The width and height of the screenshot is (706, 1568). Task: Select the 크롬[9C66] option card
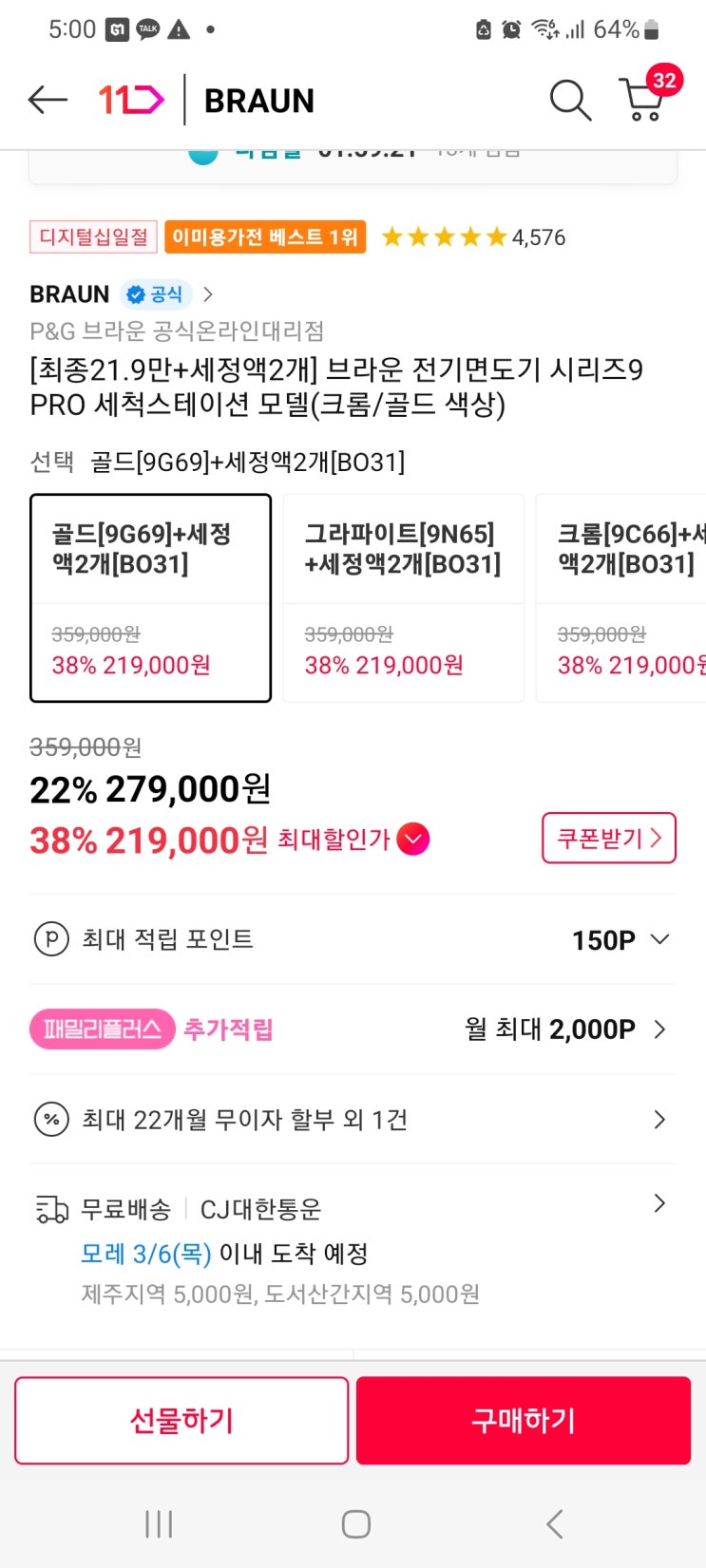coord(622,597)
